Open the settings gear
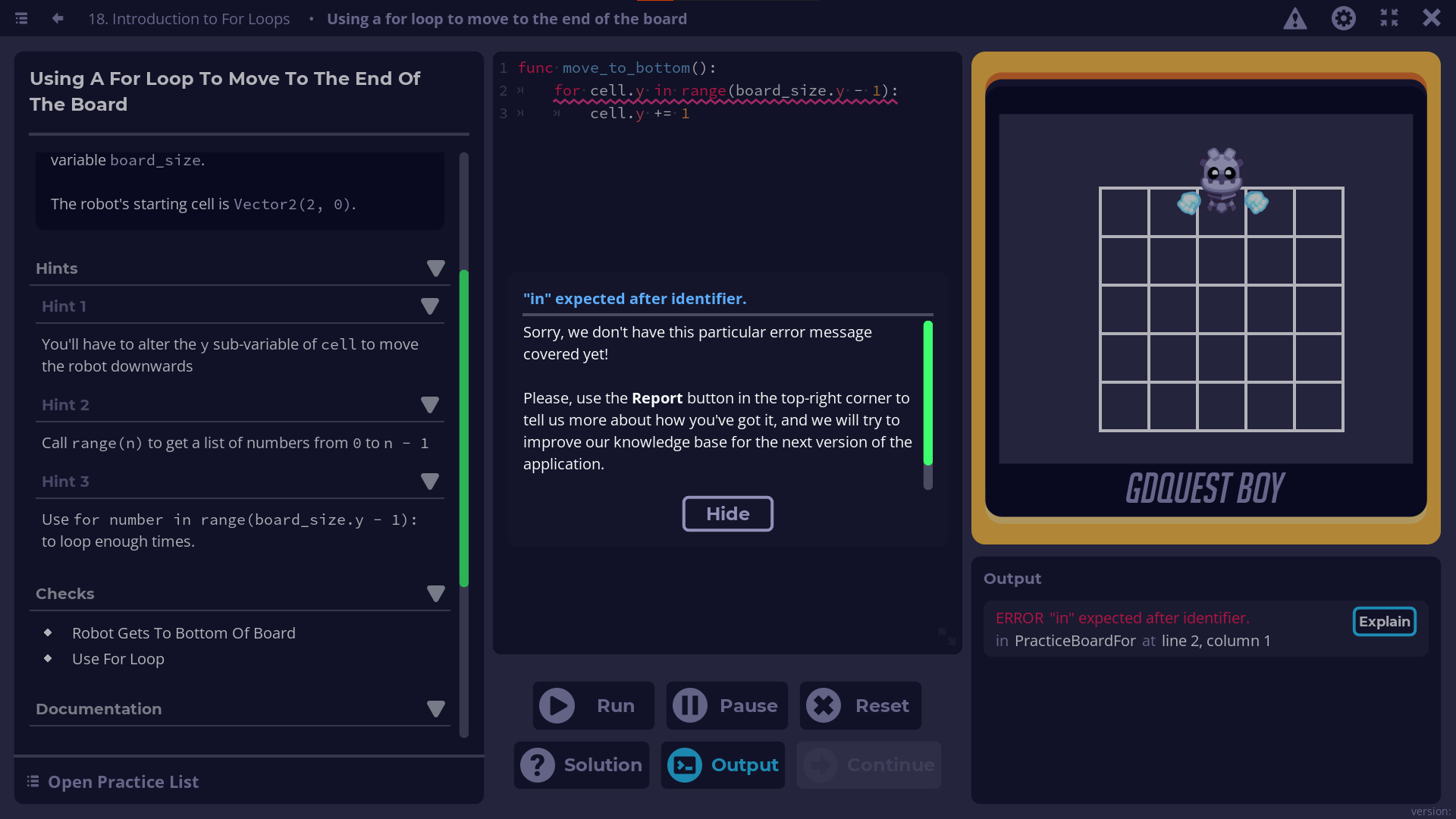 [1344, 18]
